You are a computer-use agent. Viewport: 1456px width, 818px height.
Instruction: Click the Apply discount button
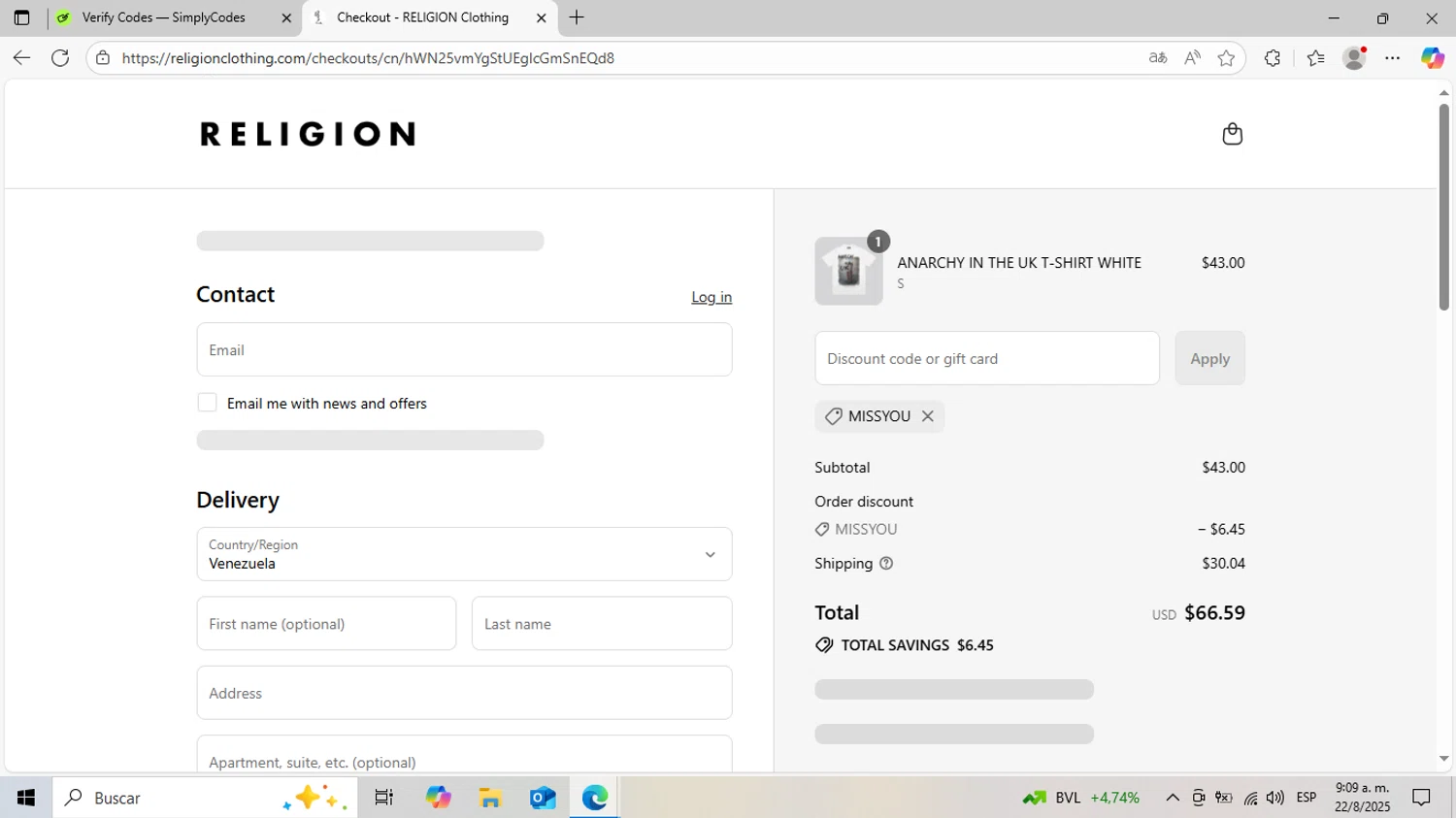point(1209,358)
